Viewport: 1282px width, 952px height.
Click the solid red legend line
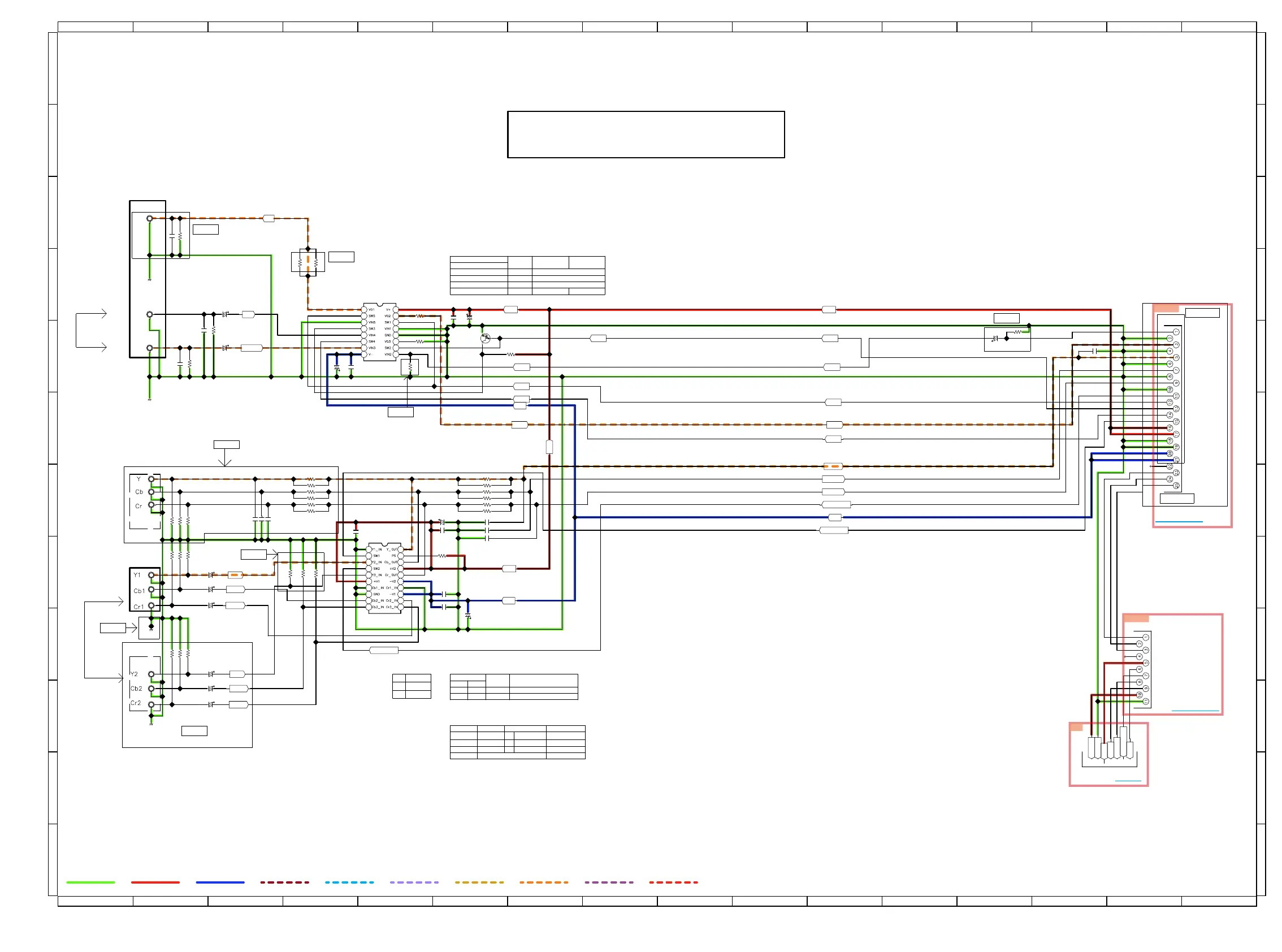coord(155,882)
